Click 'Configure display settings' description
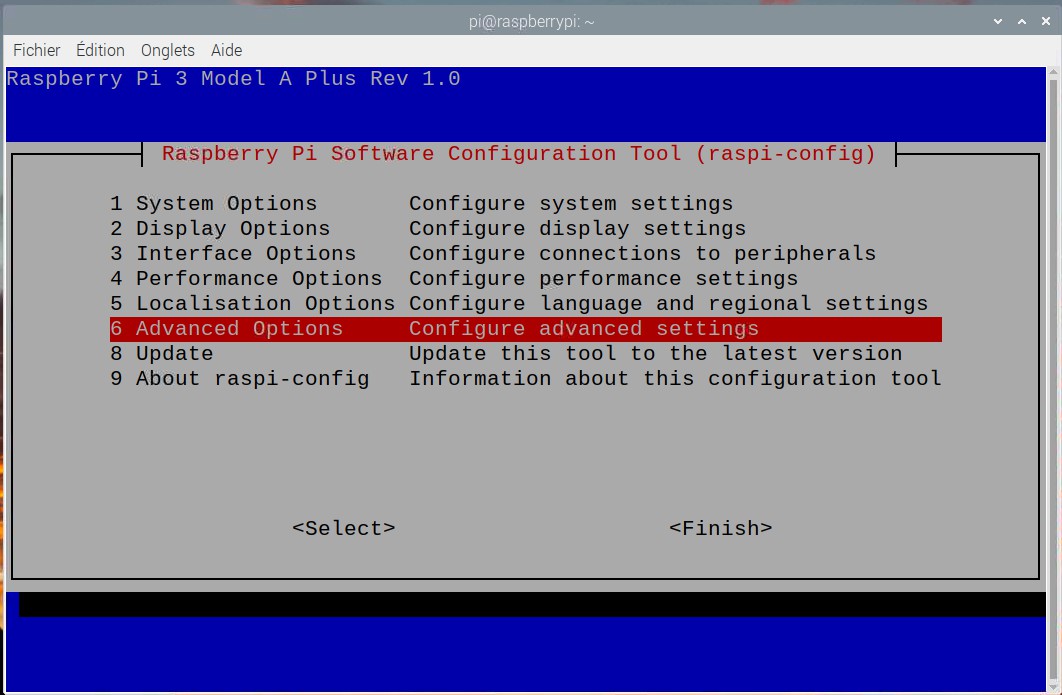 pyautogui.click(x=577, y=228)
